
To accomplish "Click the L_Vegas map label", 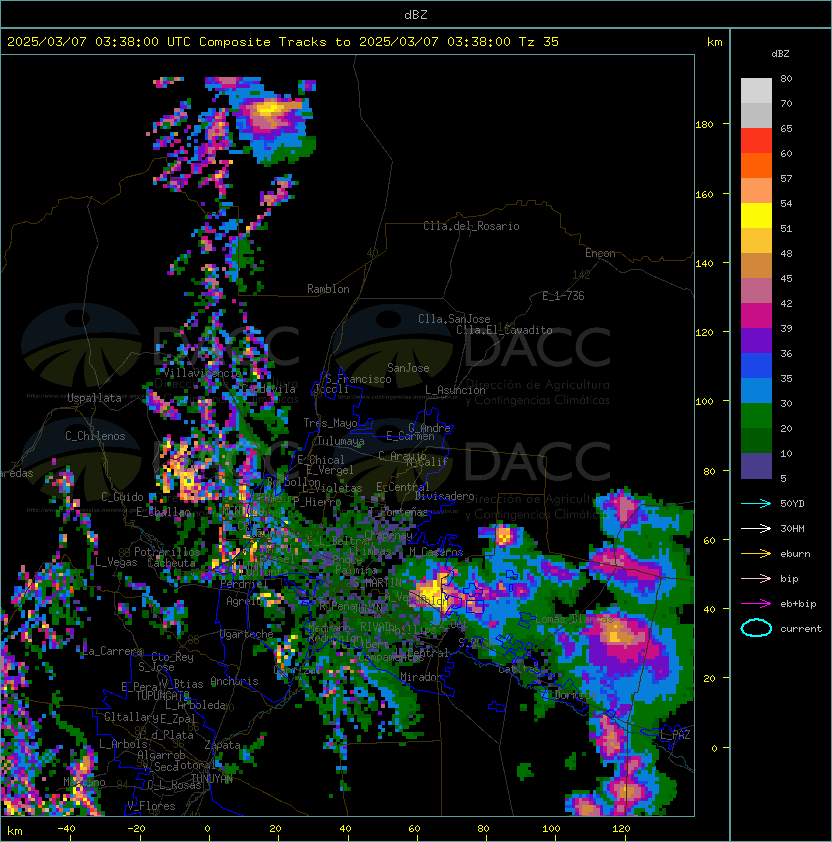I will 116,562.
